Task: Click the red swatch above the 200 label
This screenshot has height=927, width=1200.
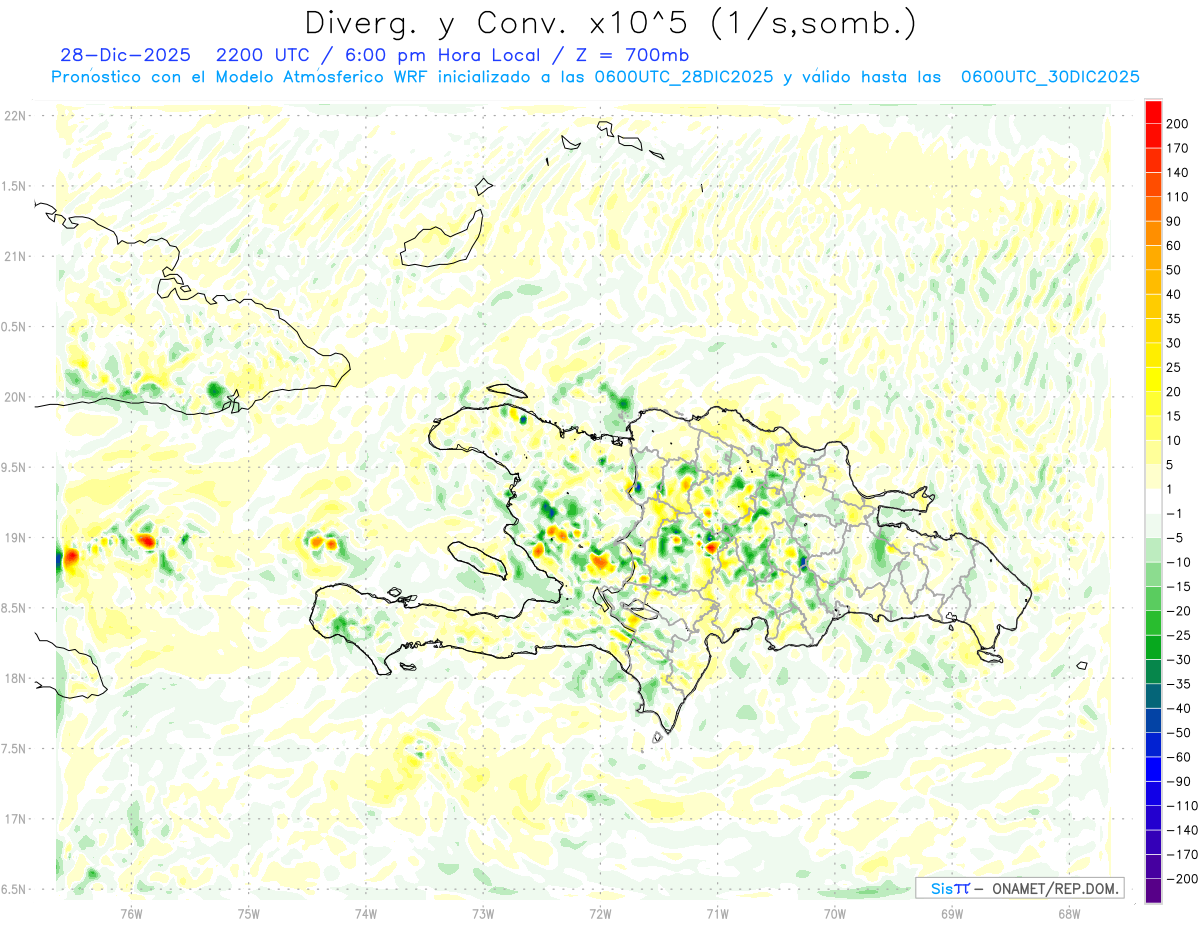Action: 1153,112
